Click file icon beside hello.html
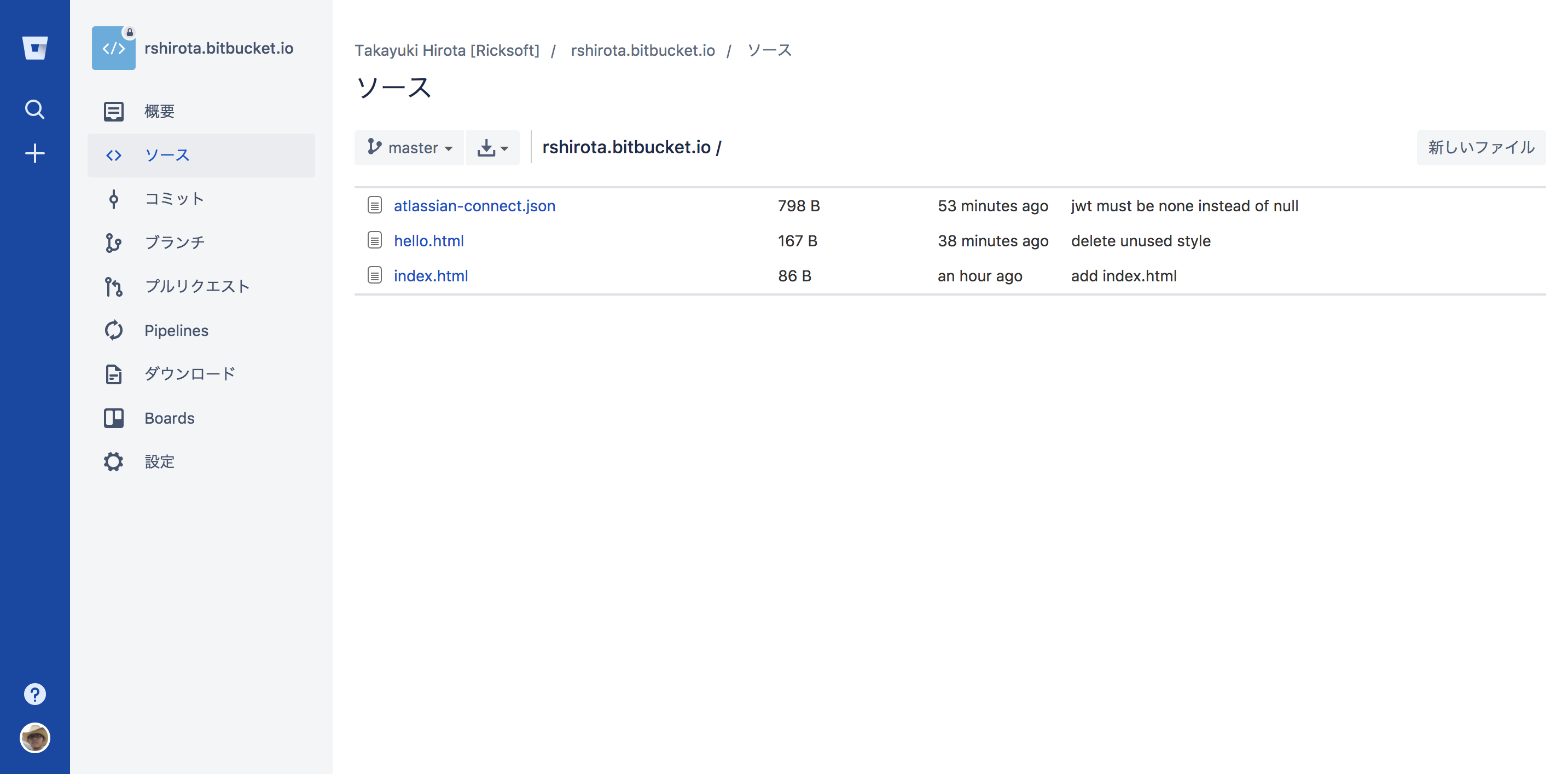The height and width of the screenshot is (774, 1568). pos(375,240)
